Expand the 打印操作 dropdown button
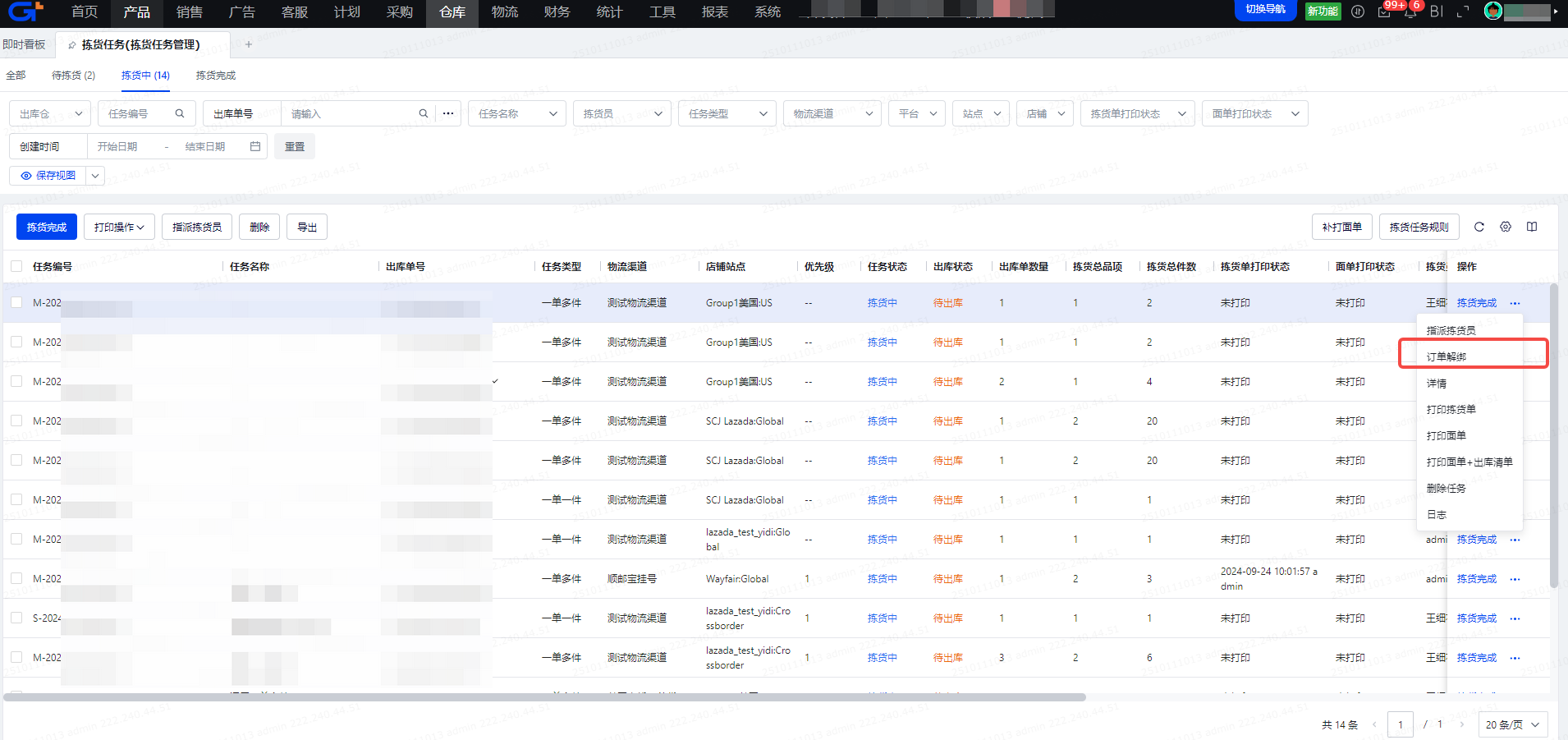1568x740 pixels. 118,227
